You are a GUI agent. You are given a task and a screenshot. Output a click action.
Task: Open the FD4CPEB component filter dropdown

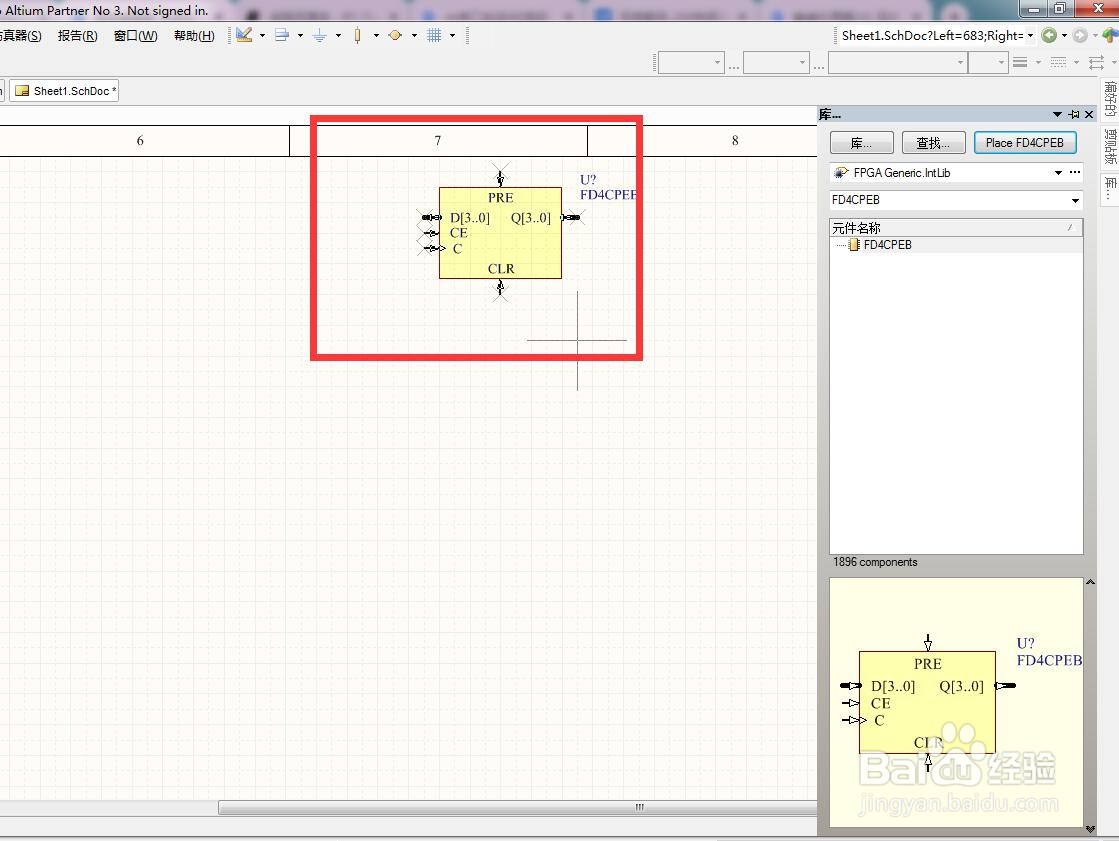click(x=1075, y=201)
